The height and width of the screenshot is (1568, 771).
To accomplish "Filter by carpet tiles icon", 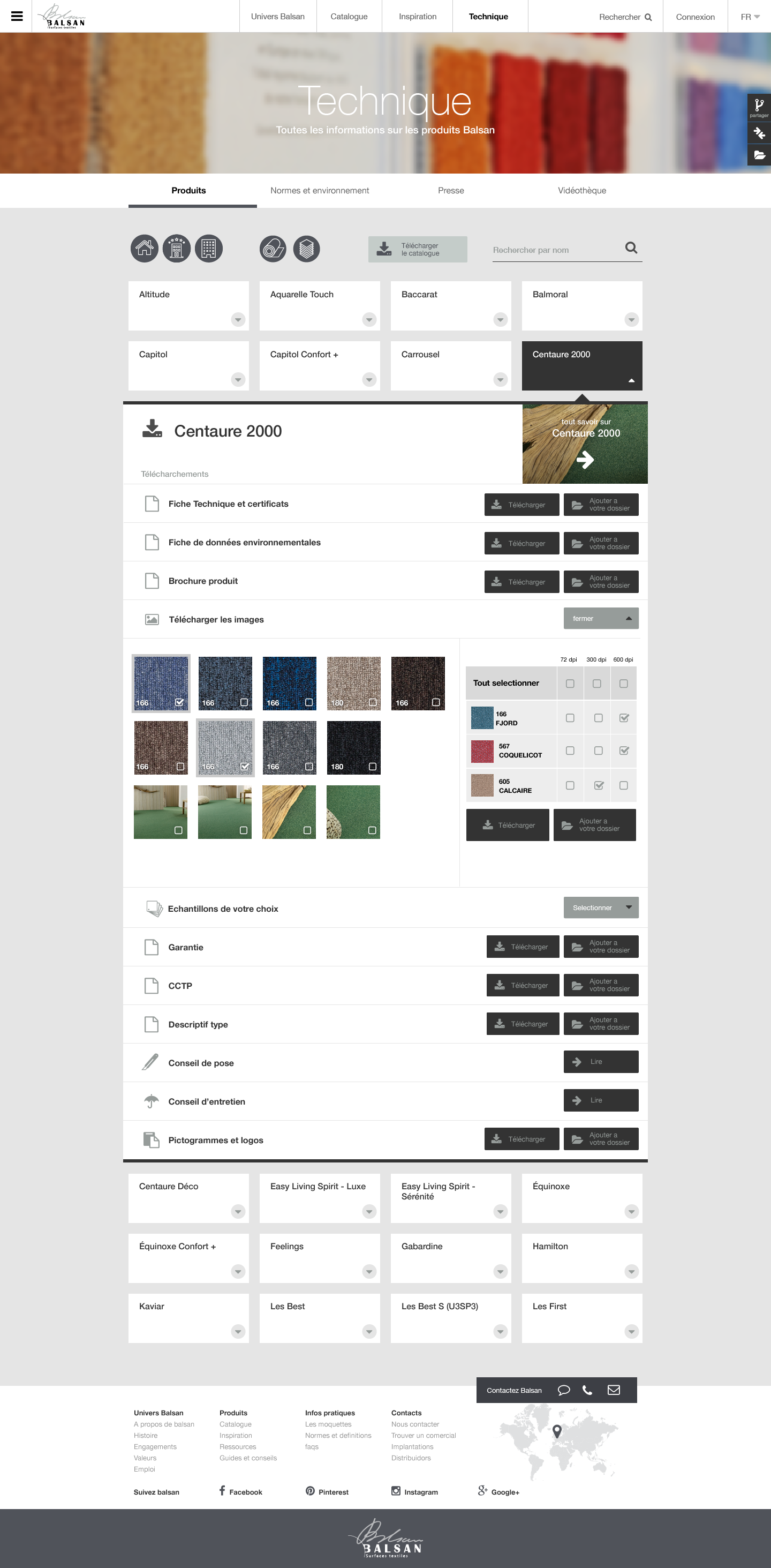I will [306, 249].
